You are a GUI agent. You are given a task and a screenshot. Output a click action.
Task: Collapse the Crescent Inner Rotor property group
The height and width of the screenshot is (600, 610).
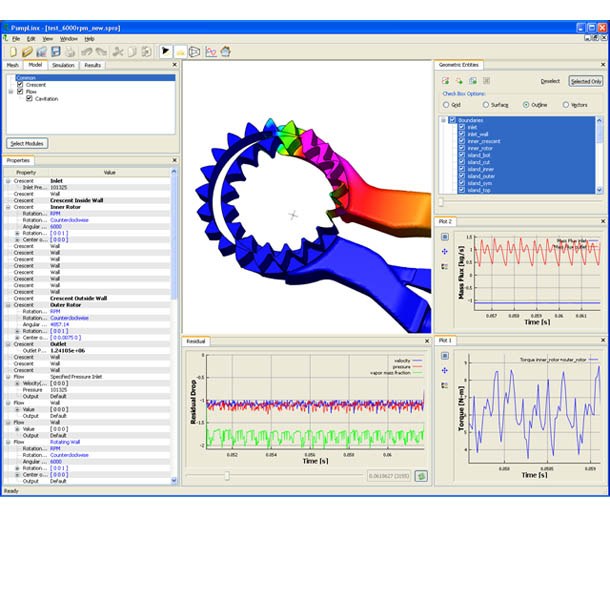tap(8, 207)
